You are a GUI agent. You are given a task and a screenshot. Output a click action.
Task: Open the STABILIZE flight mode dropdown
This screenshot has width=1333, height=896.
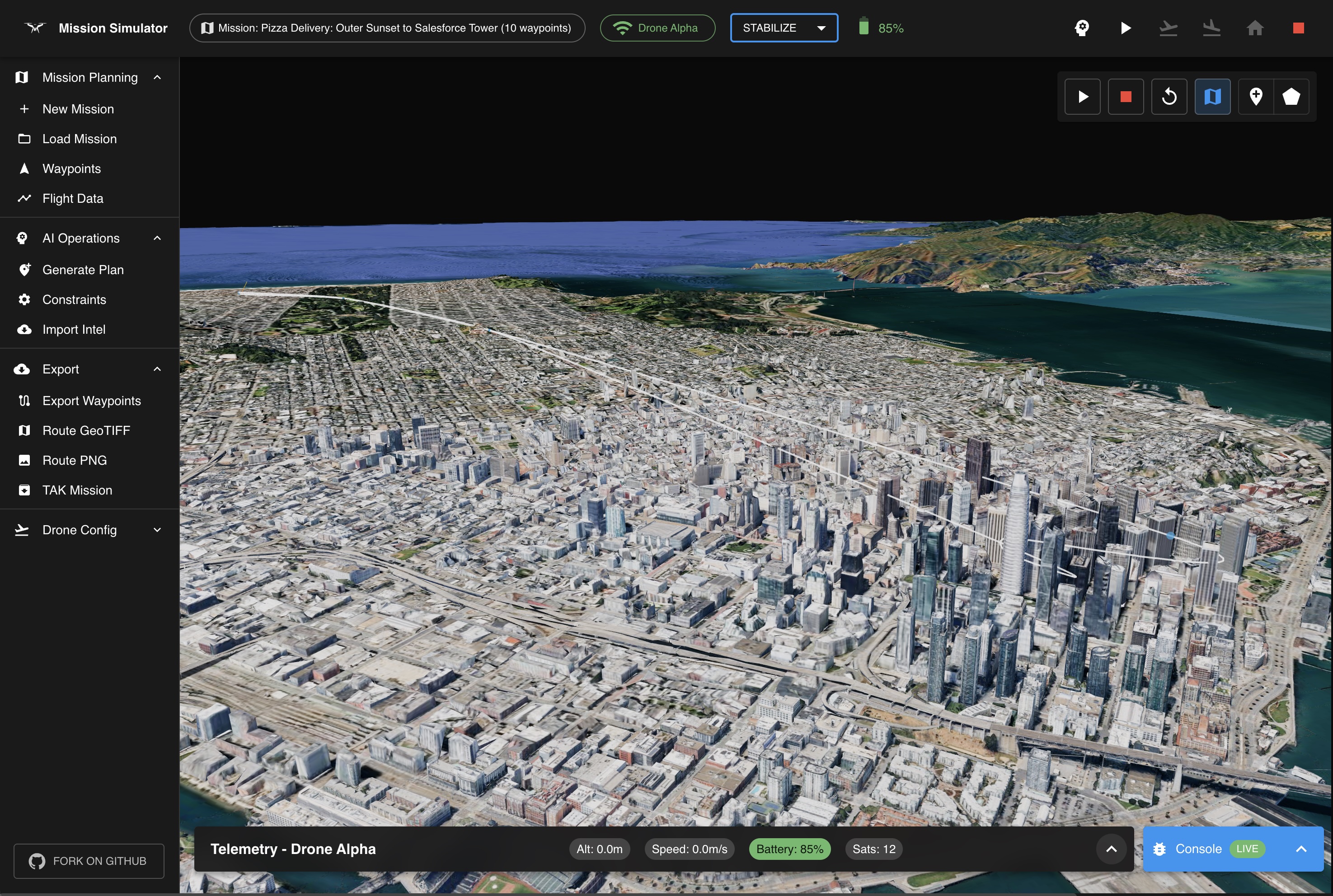[x=784, y=28]
